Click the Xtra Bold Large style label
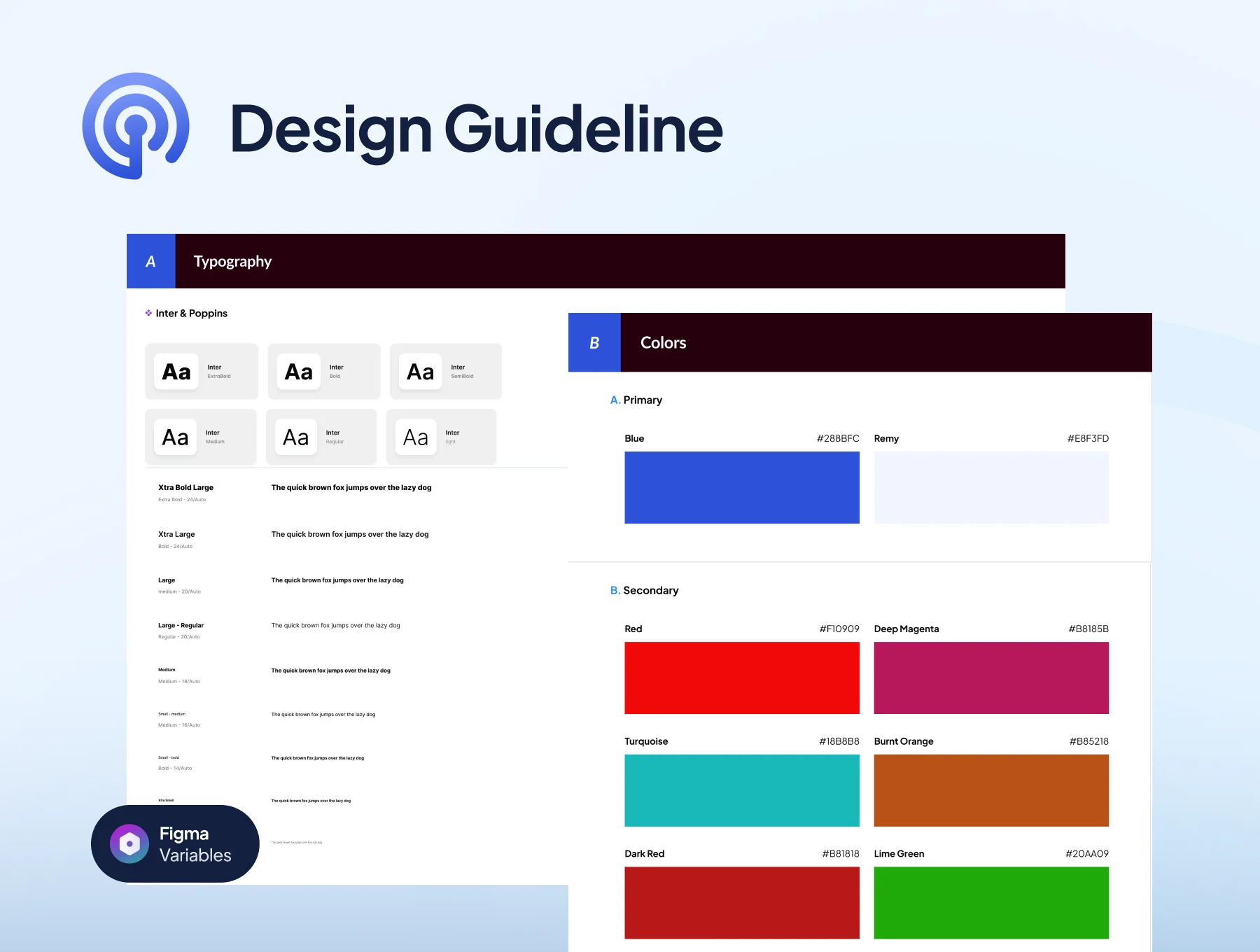 185,487
